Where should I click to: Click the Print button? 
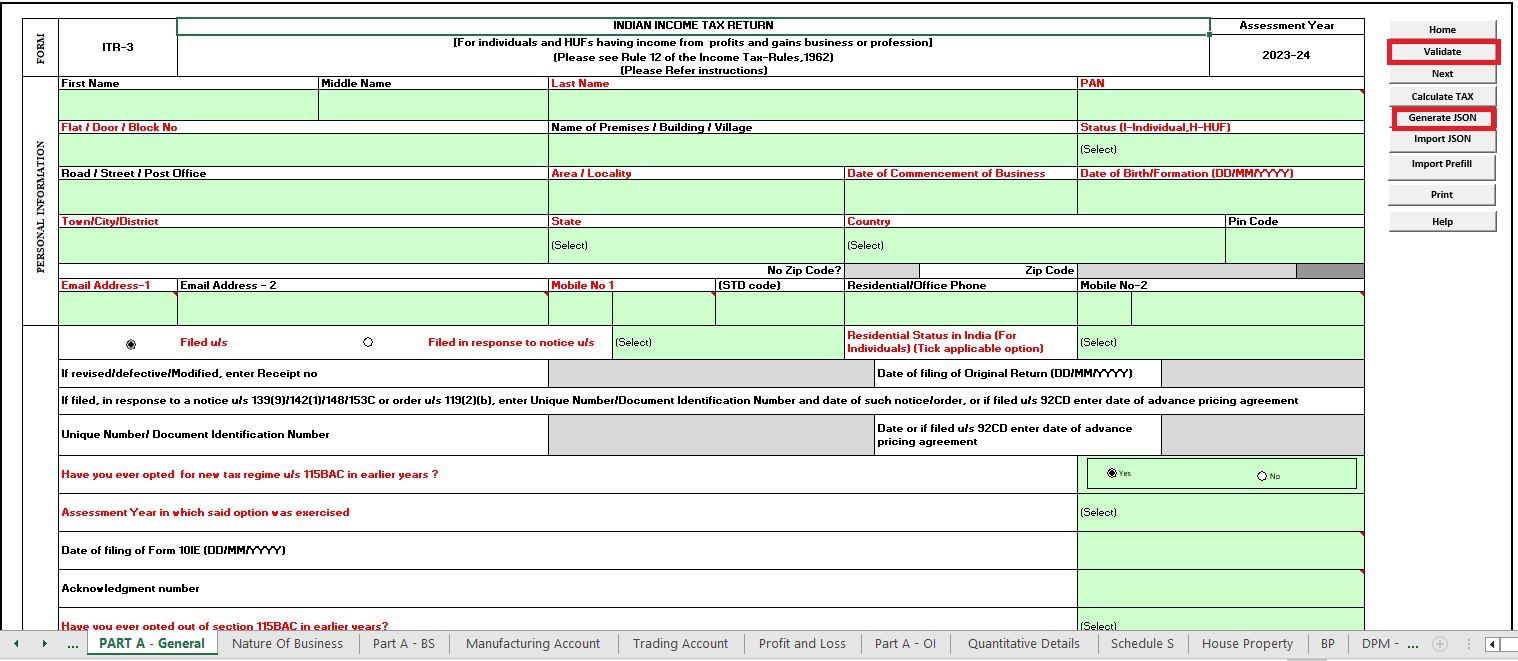pyautogui.click(x=1442, y=195)
